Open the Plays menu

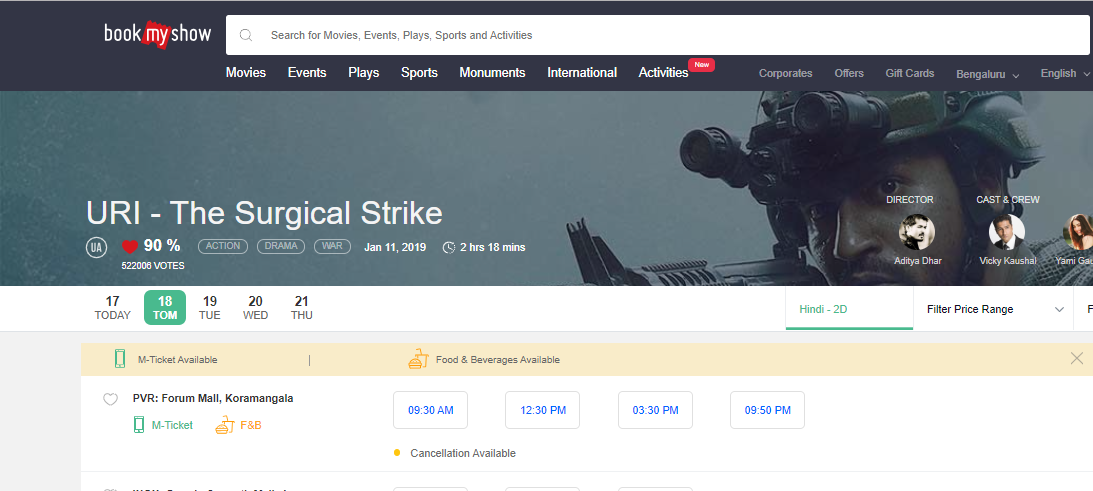coord(364,73)
